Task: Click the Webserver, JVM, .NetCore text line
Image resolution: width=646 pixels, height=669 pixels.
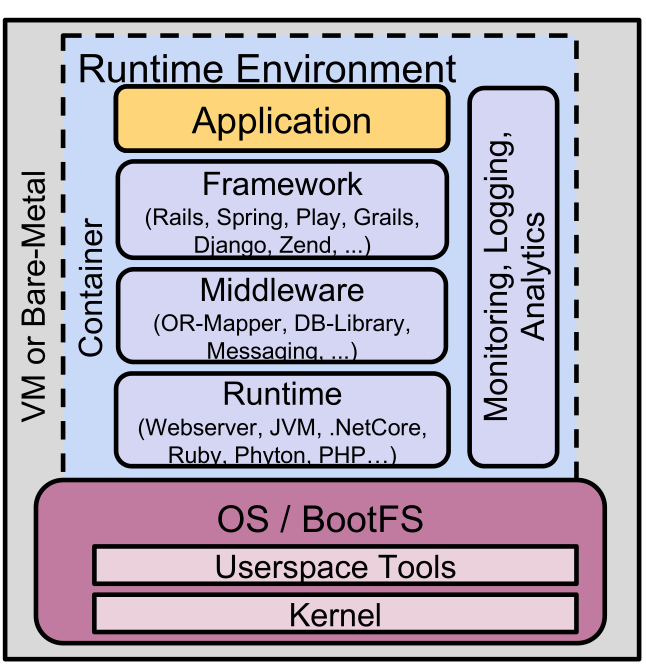Action: (281, 428)
